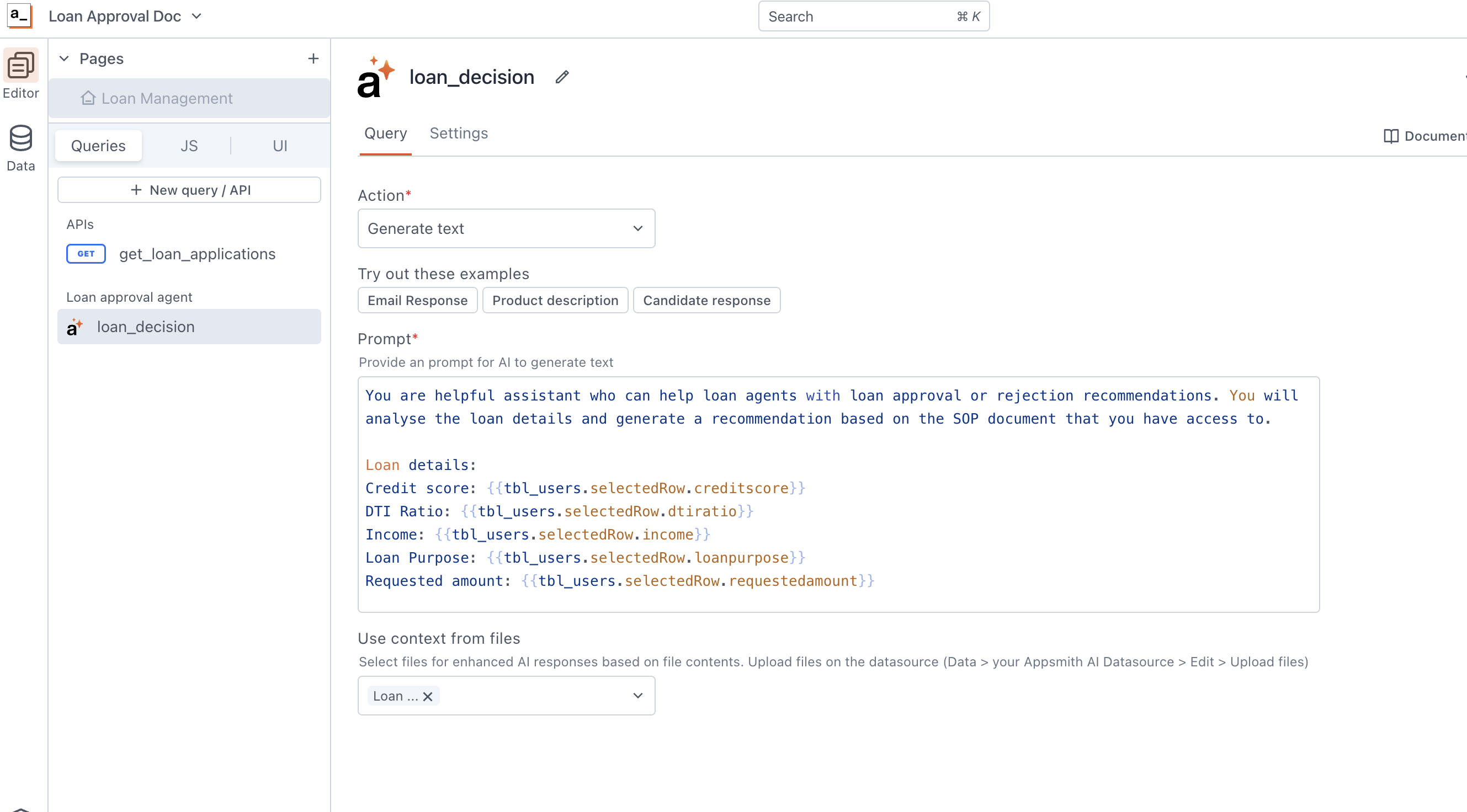The height and width of the screenshot is (812, 1467).
Task: Select the loan_decision query under Loan approval agent
Action: click(x=145, y=327)
